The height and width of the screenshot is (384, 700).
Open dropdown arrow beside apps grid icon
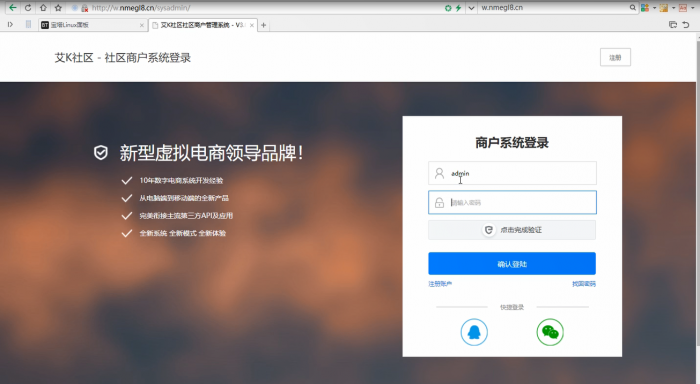(x=654, y=8)
